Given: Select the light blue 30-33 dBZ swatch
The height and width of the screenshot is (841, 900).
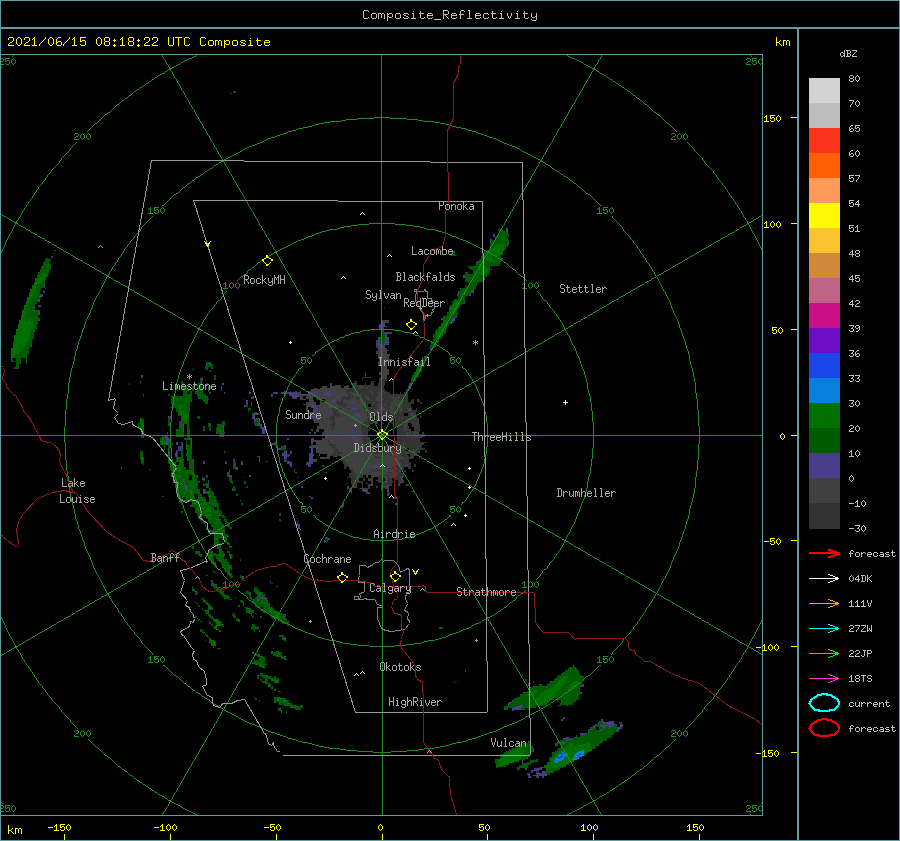Looking at the screenshot, I should tap(824, 390).
